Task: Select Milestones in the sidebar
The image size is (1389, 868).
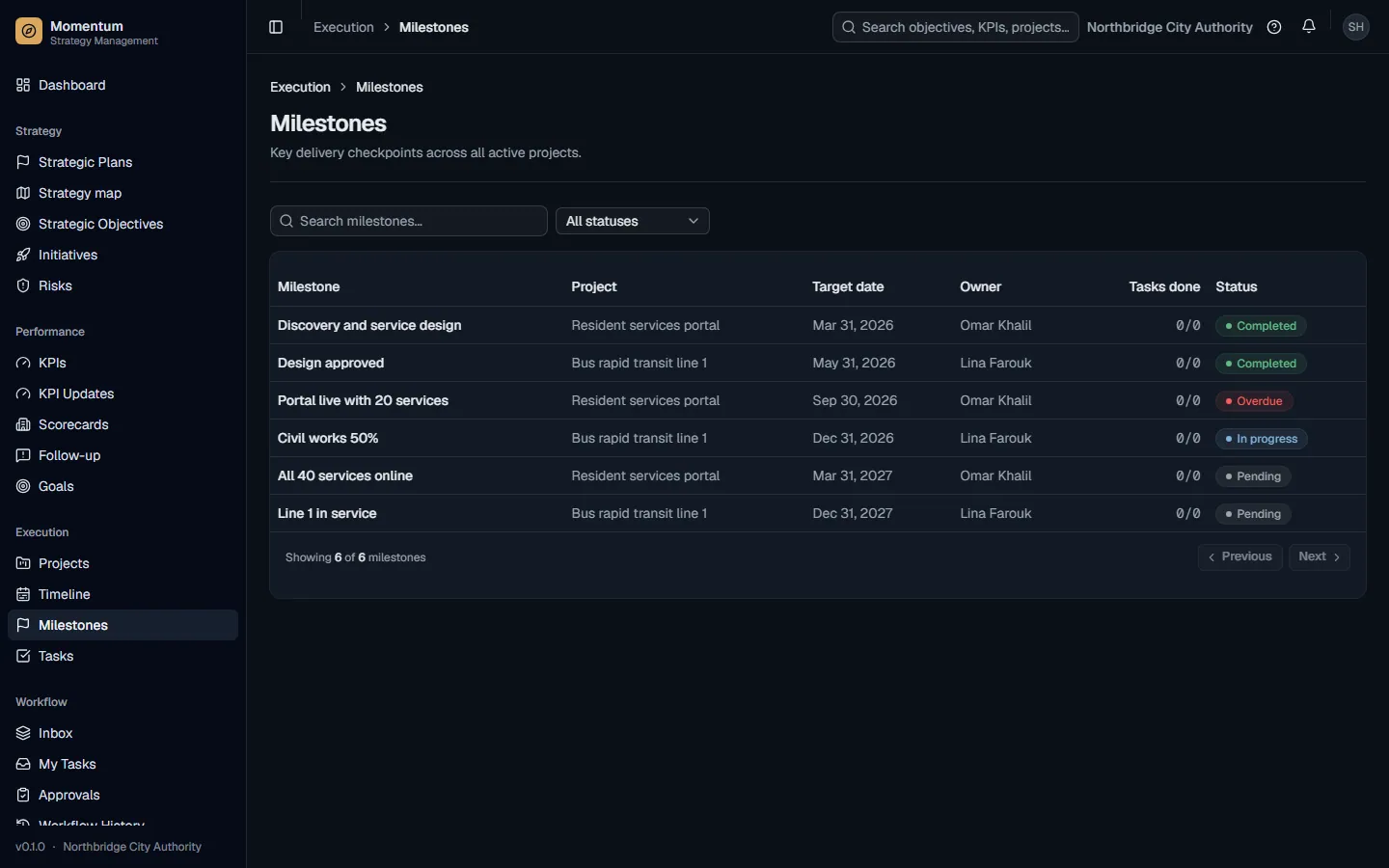Action: click(123, 625)
